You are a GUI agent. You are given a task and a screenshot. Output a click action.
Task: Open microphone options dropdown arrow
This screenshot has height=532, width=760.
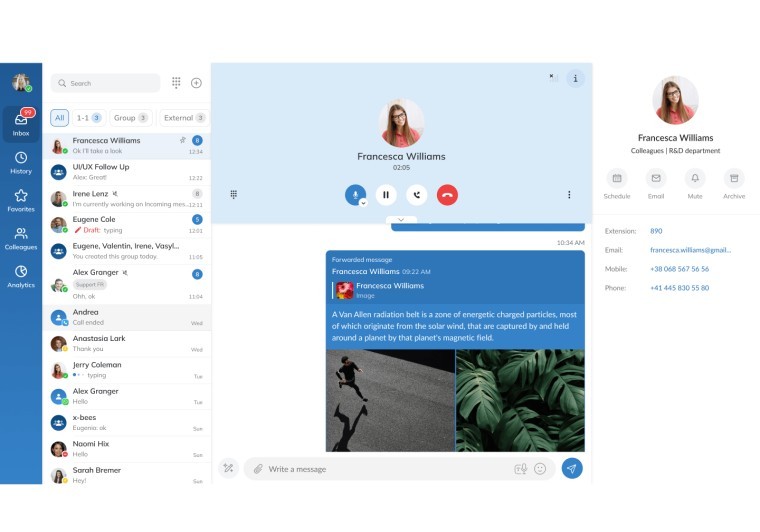pyautogui.click(x=363, y=203)
